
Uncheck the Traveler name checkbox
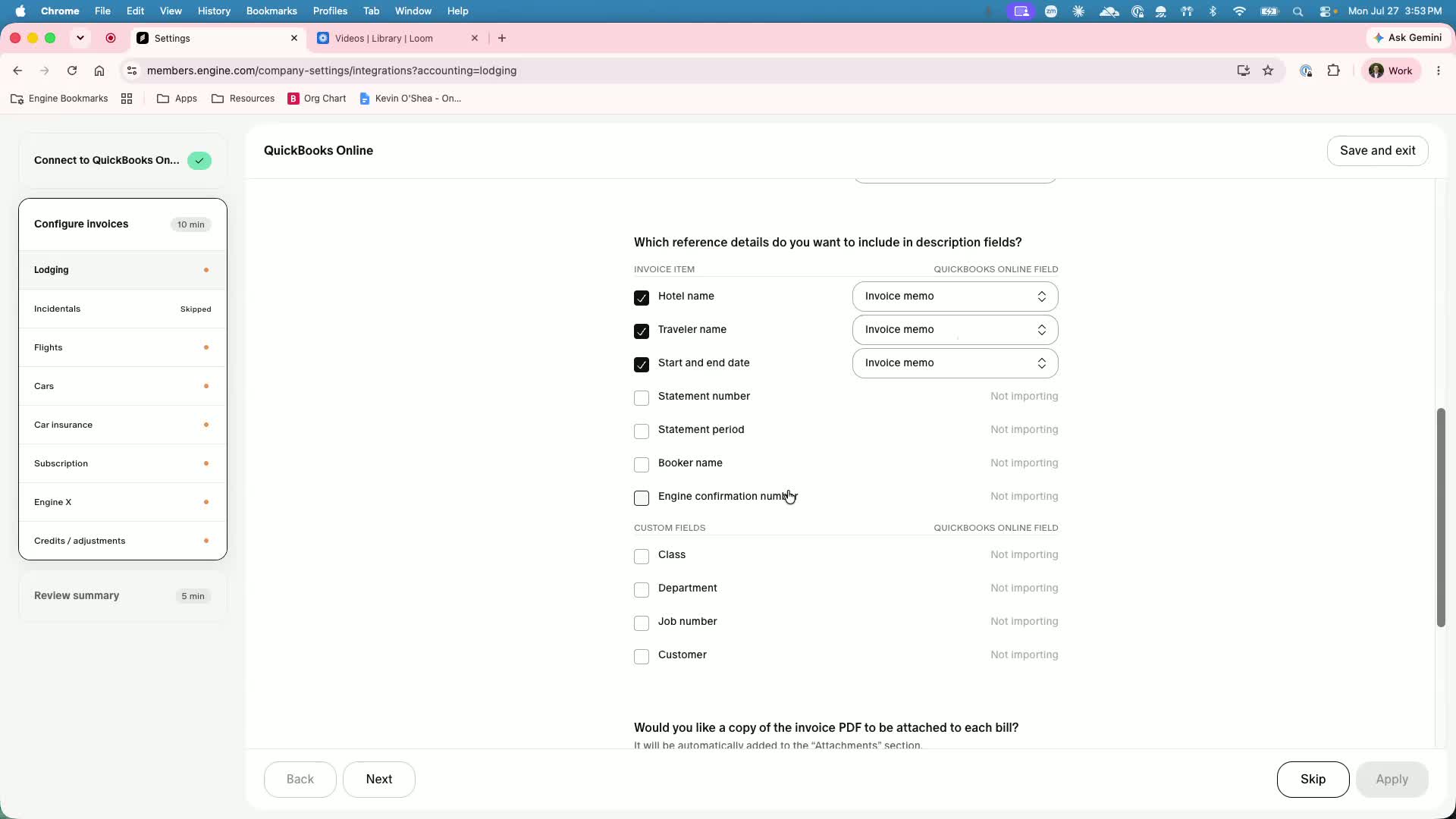coord(642,331)
